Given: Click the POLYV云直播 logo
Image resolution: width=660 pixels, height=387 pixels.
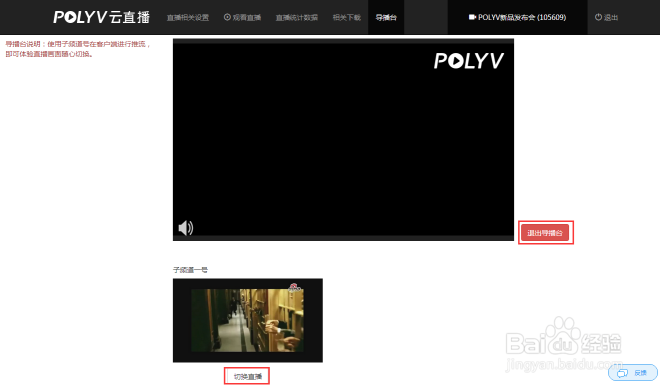Looking at the screenshot, I should (x=101, y=17).
